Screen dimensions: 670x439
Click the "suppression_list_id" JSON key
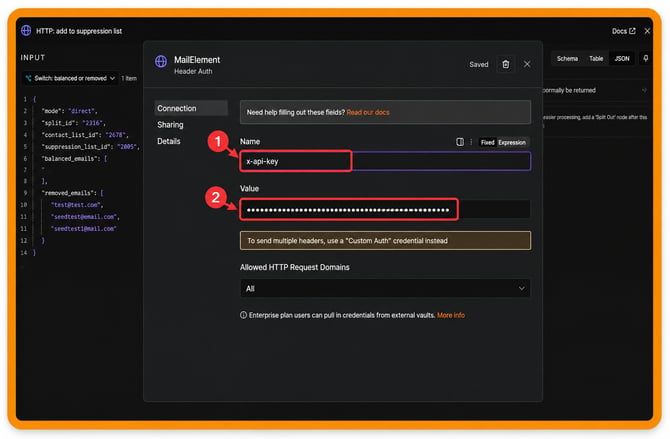pos(77,147)
